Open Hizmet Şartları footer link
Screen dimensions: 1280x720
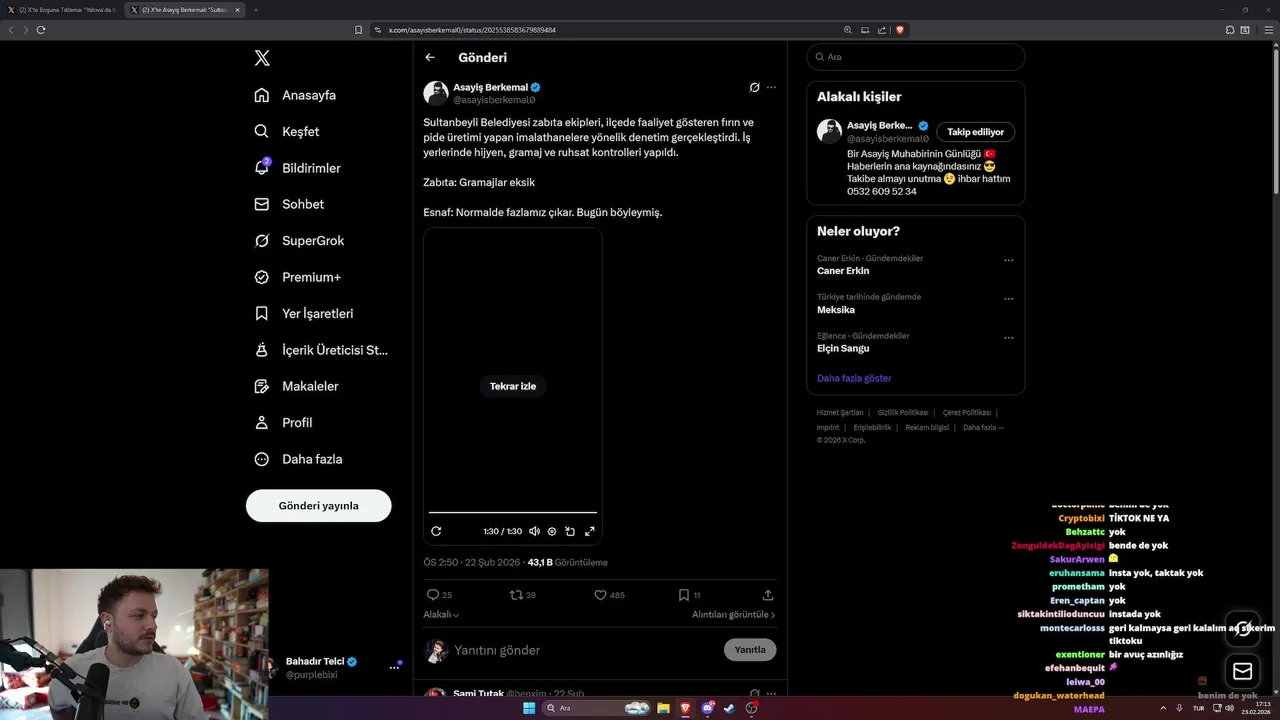click(839, 412)
